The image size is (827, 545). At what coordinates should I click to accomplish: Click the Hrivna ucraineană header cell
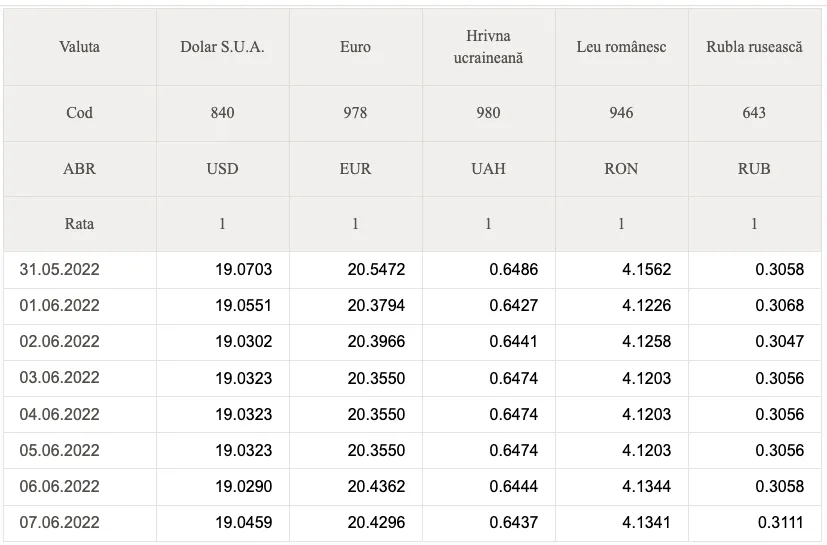point(488,47)
